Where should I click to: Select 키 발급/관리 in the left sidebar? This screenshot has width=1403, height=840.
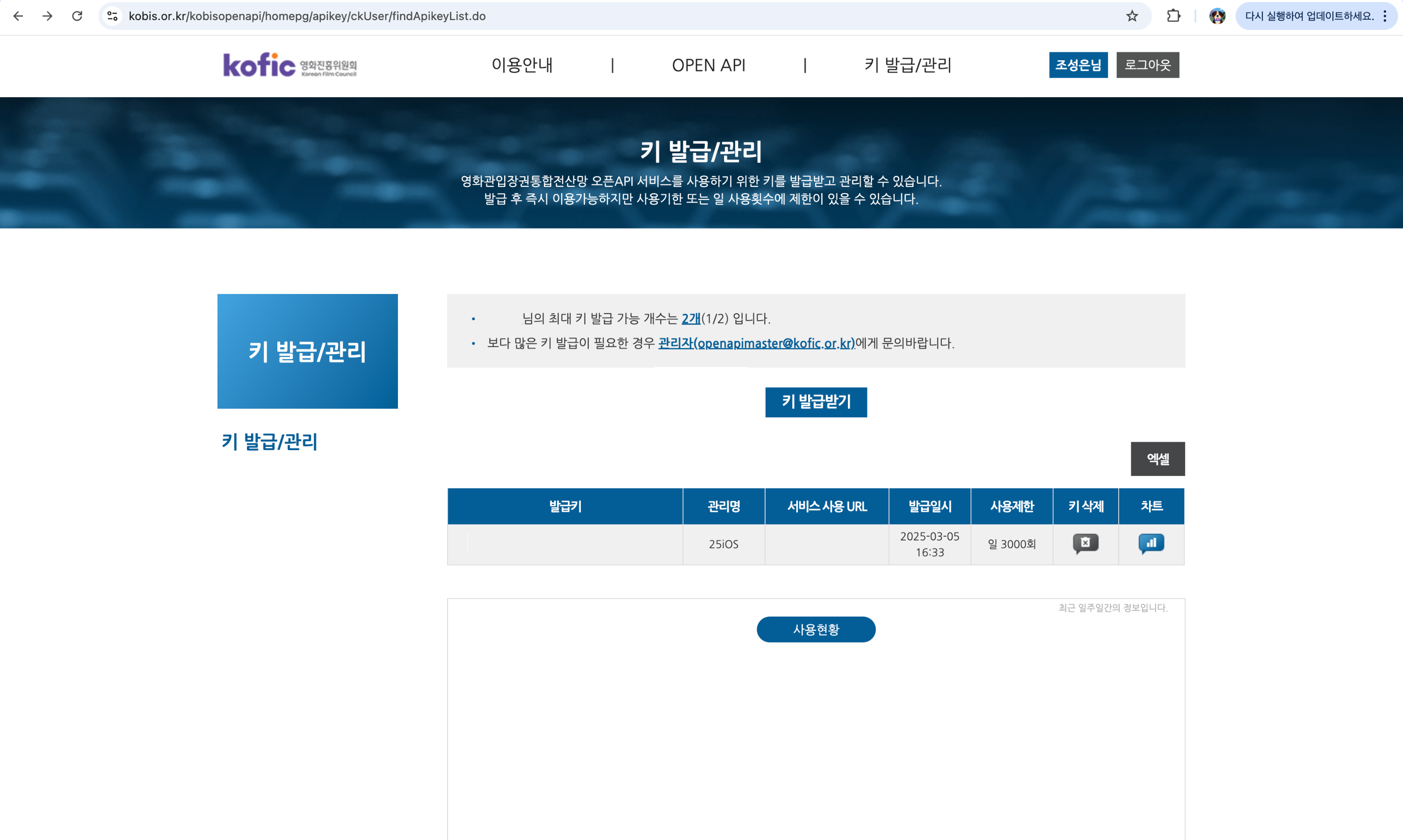coord(269,442)
